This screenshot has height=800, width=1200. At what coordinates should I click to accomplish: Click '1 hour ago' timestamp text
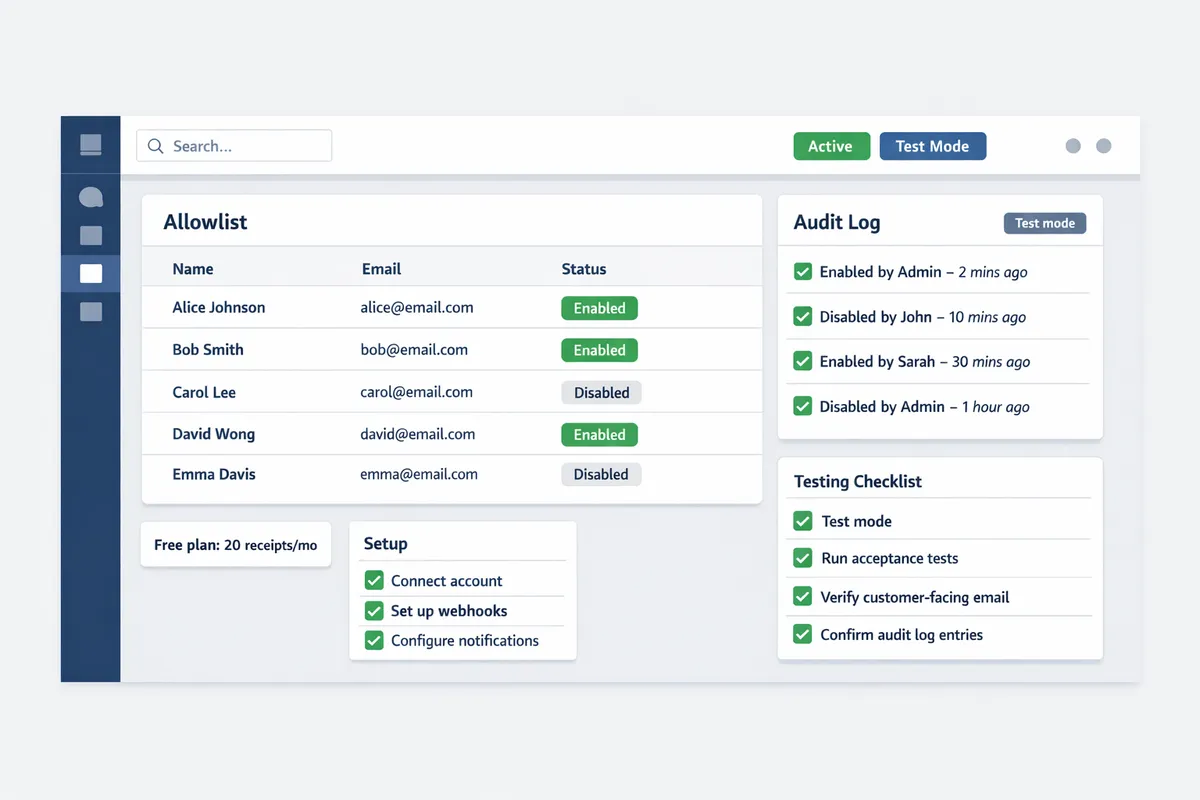(995, 407)
